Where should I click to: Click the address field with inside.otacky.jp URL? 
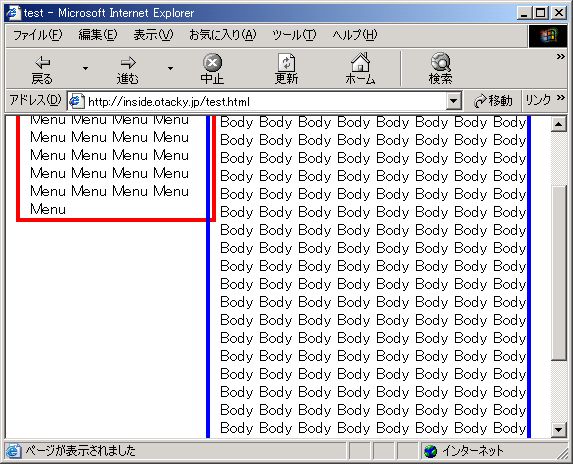pos(263,101)
